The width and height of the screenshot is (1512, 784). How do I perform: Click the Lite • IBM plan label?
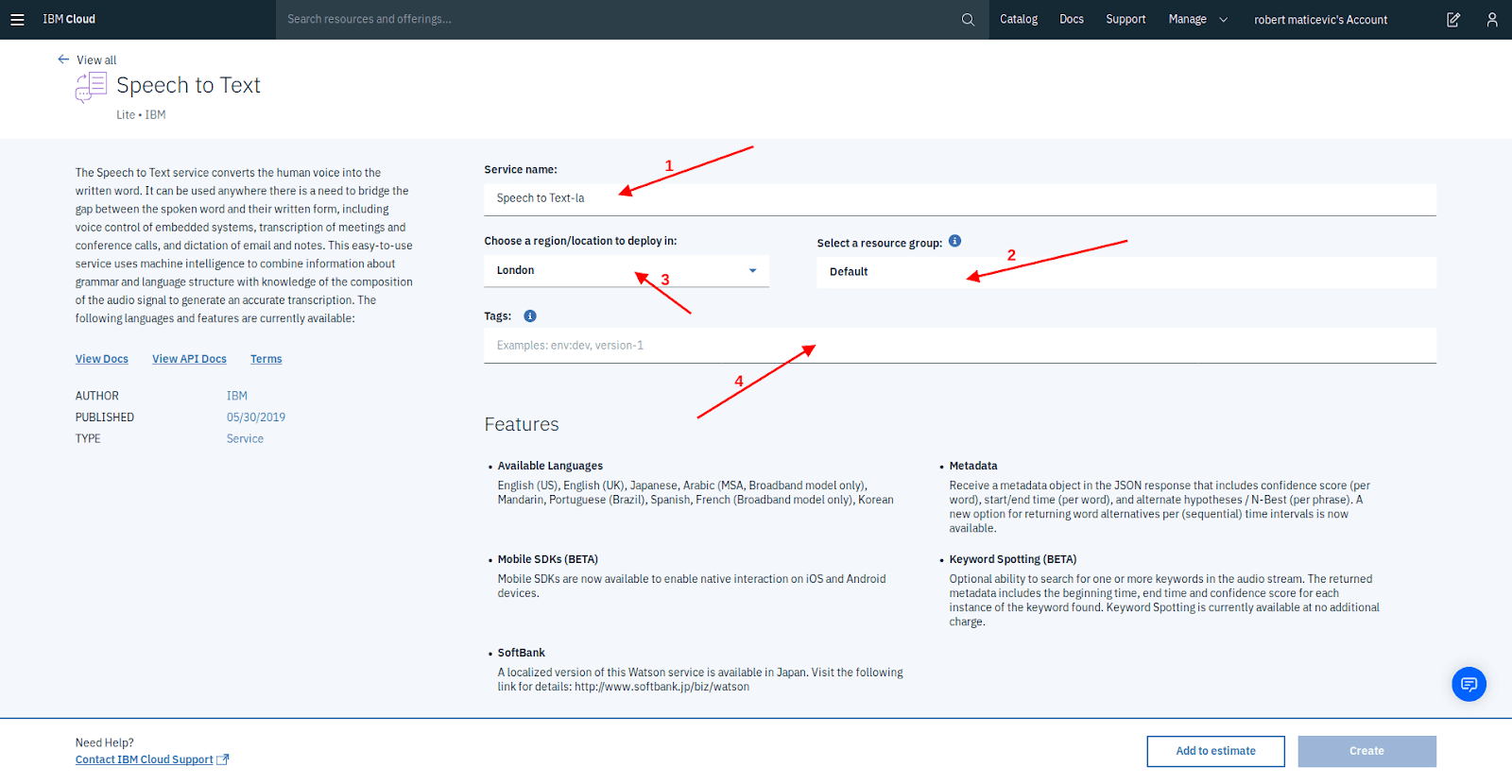pos(141,115)
